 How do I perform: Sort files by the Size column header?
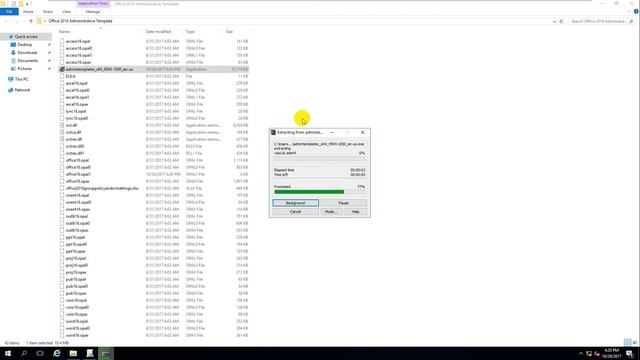(229, 32)
